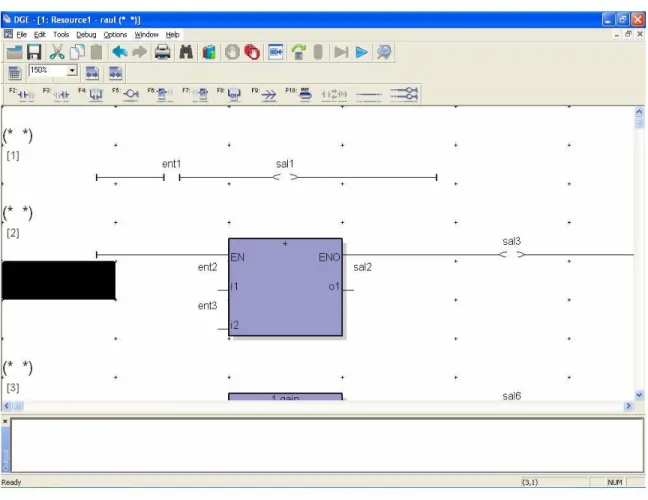Toggle the grid display icon

(14, 73)
